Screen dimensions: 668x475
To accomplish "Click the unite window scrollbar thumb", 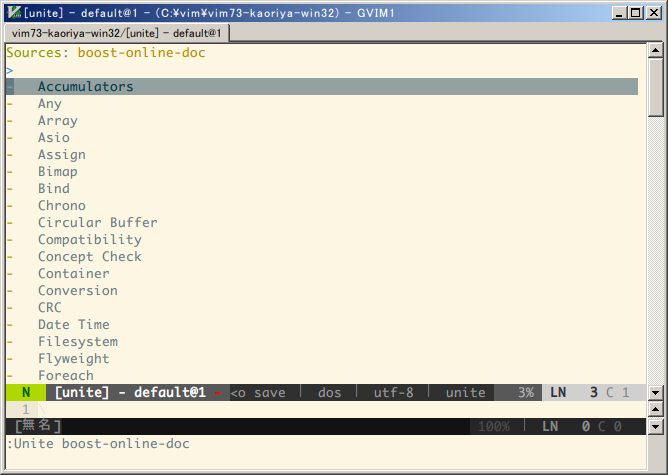I will pos(655,87).
